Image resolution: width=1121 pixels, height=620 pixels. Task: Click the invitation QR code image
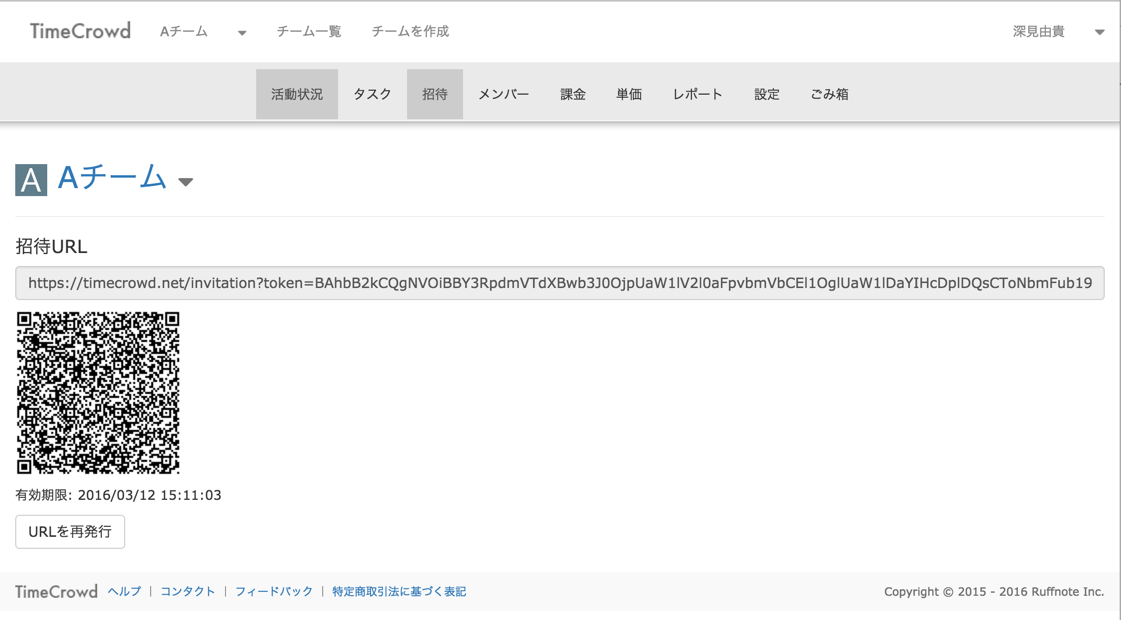(x=98, y=392)
